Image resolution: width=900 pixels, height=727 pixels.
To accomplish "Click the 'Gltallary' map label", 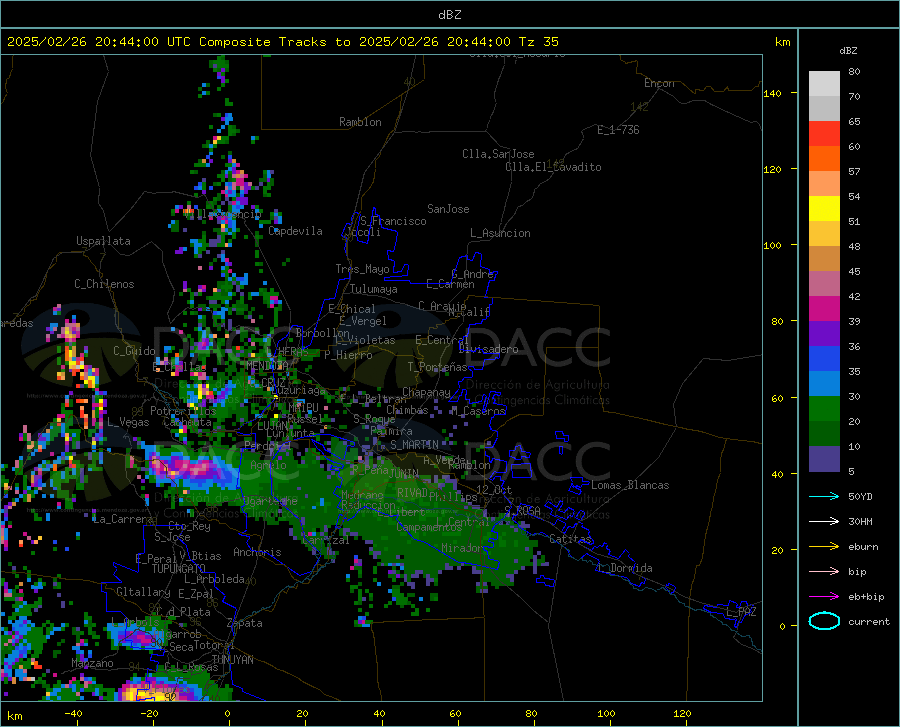I will pyautogui.click(x=143, y=592).
